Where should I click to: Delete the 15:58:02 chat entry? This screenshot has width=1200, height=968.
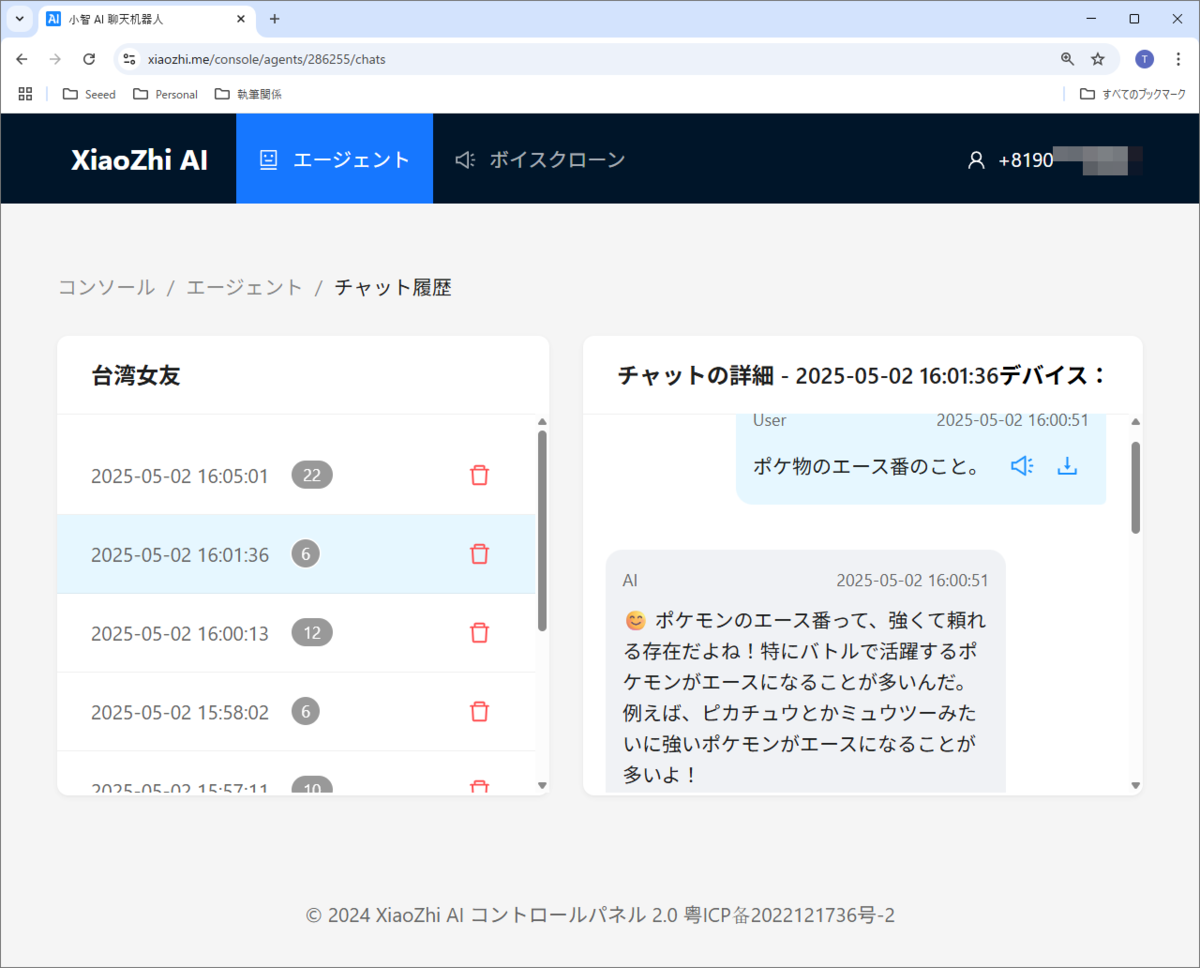(480, 711)
